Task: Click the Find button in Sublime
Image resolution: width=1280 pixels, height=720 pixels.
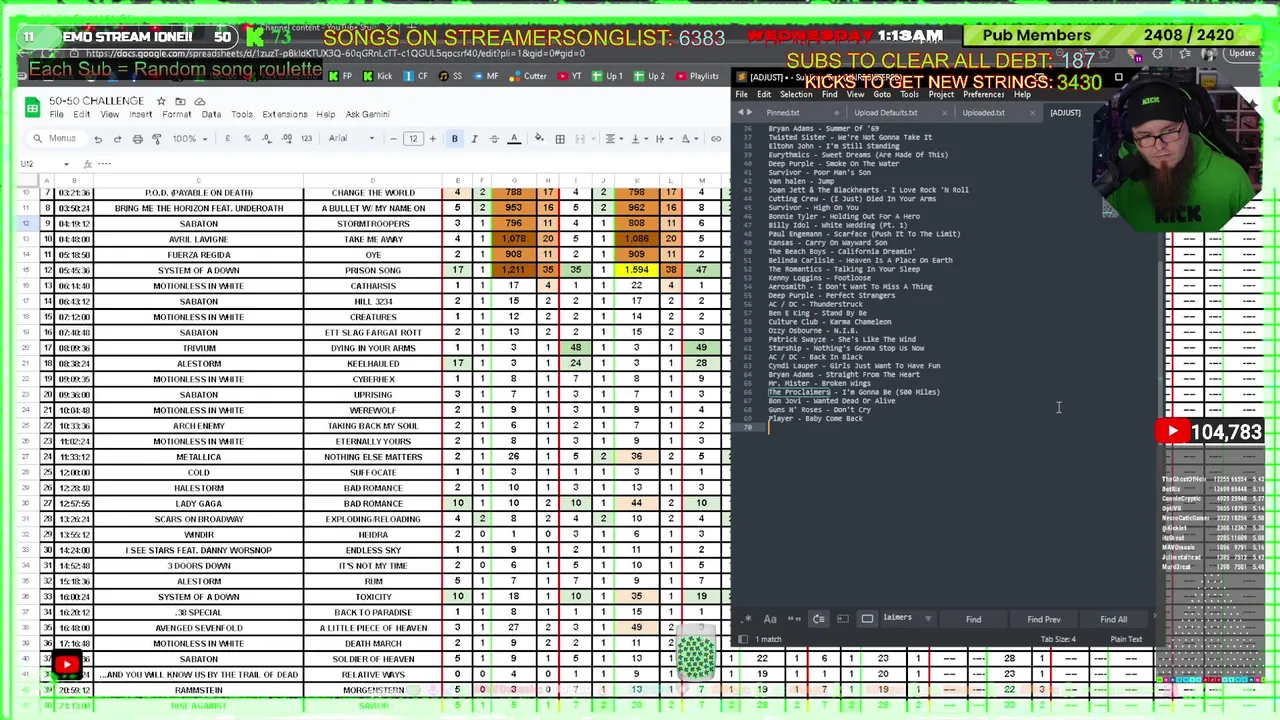Action: click(x=973, y=620)
